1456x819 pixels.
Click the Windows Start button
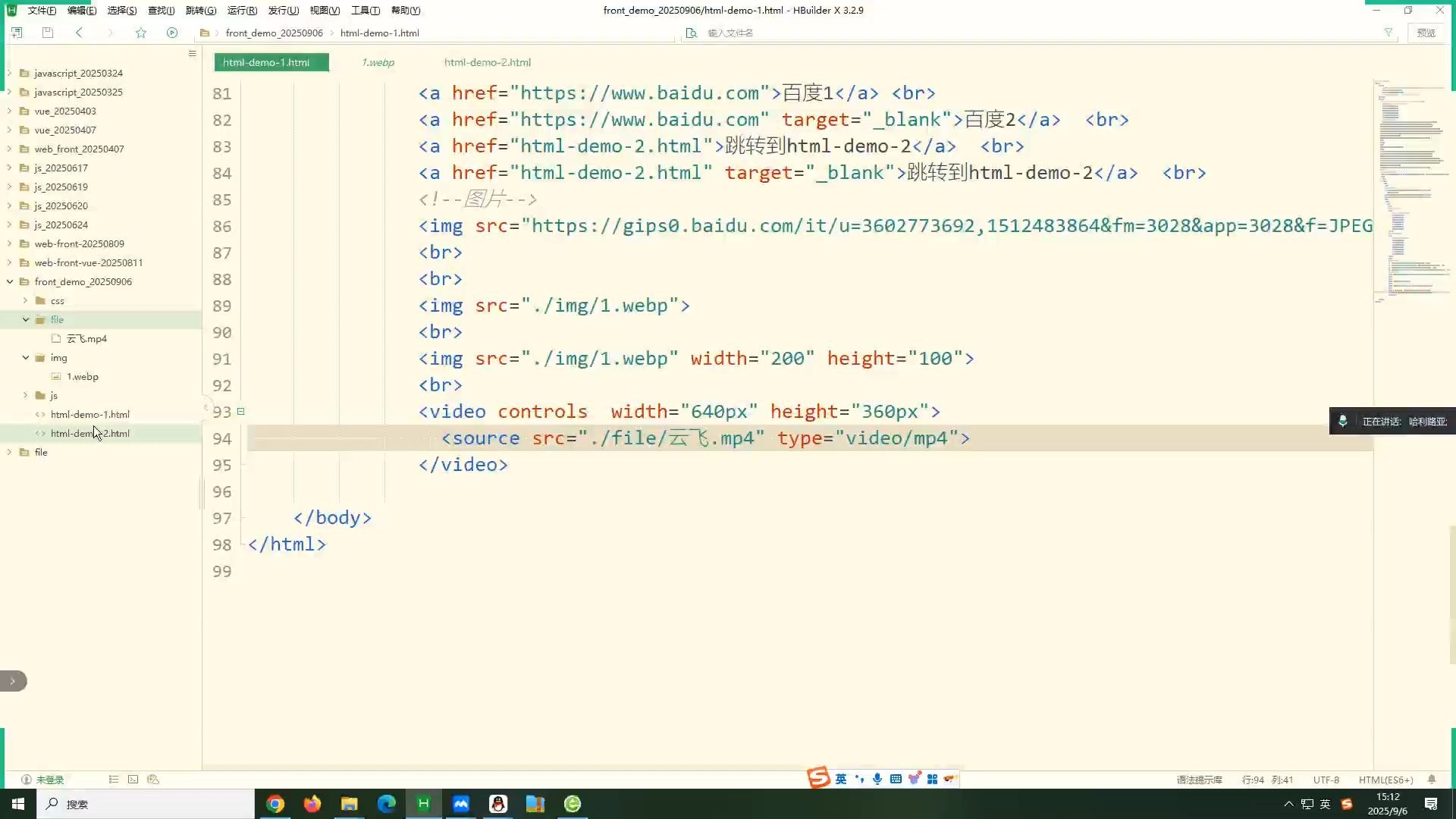coord(18,804)
